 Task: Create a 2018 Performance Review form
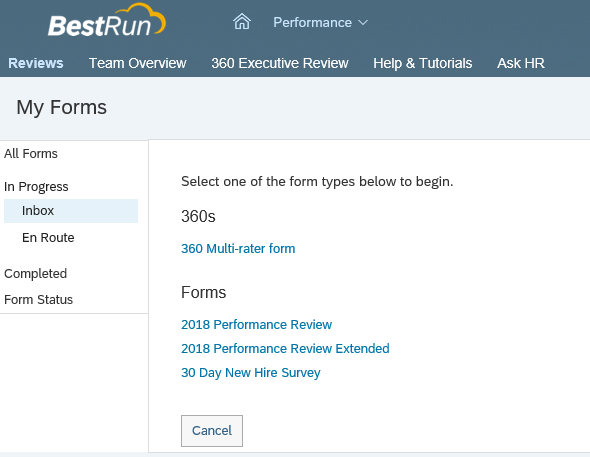pos(257,325)
